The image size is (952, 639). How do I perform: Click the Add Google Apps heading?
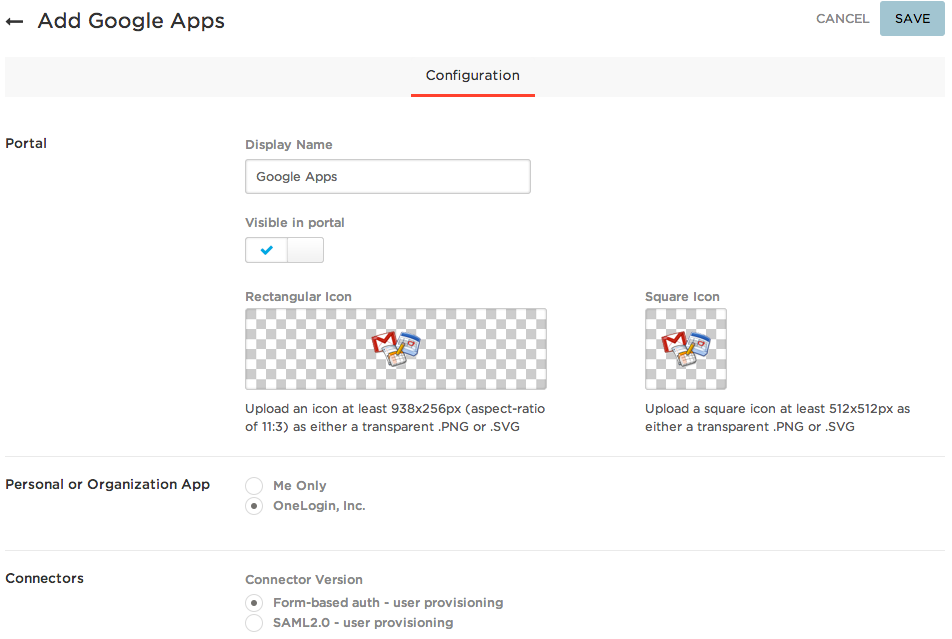coord(131,21)
